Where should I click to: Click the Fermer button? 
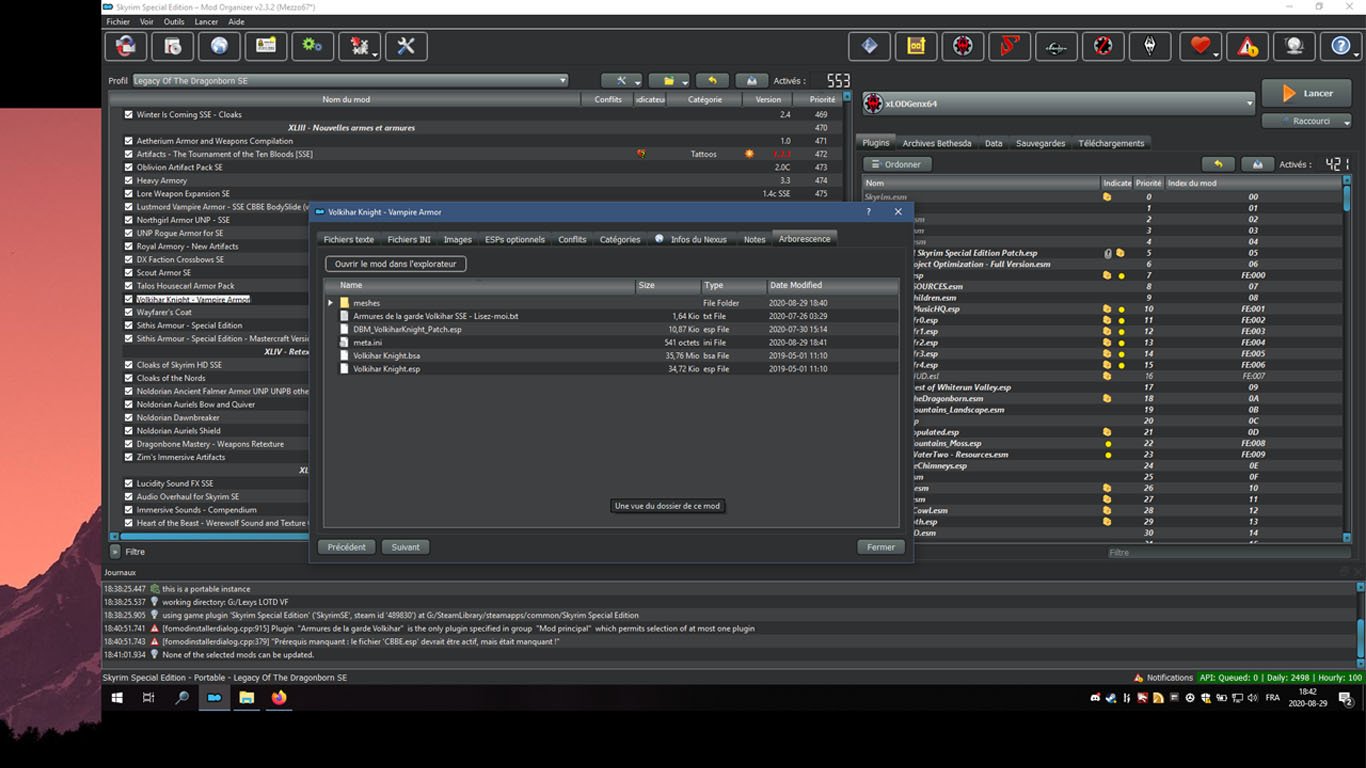tap(880, 547)
